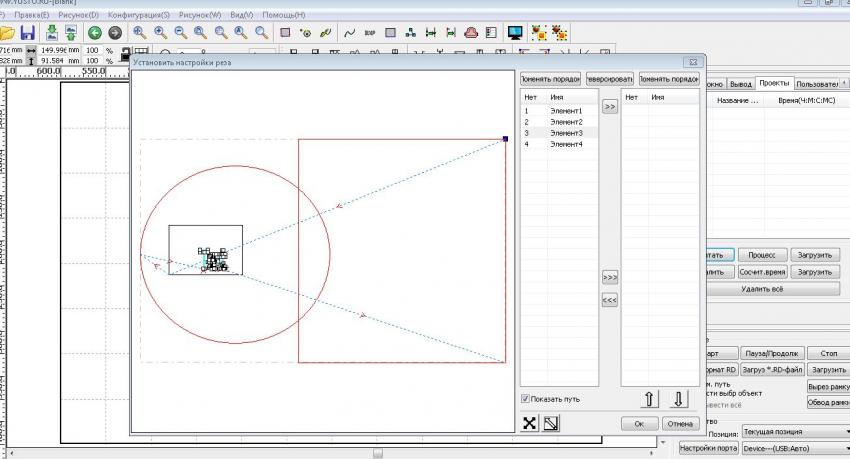
Task: Click the tab strip scroll arrow at right
Action: coord(845,84)
